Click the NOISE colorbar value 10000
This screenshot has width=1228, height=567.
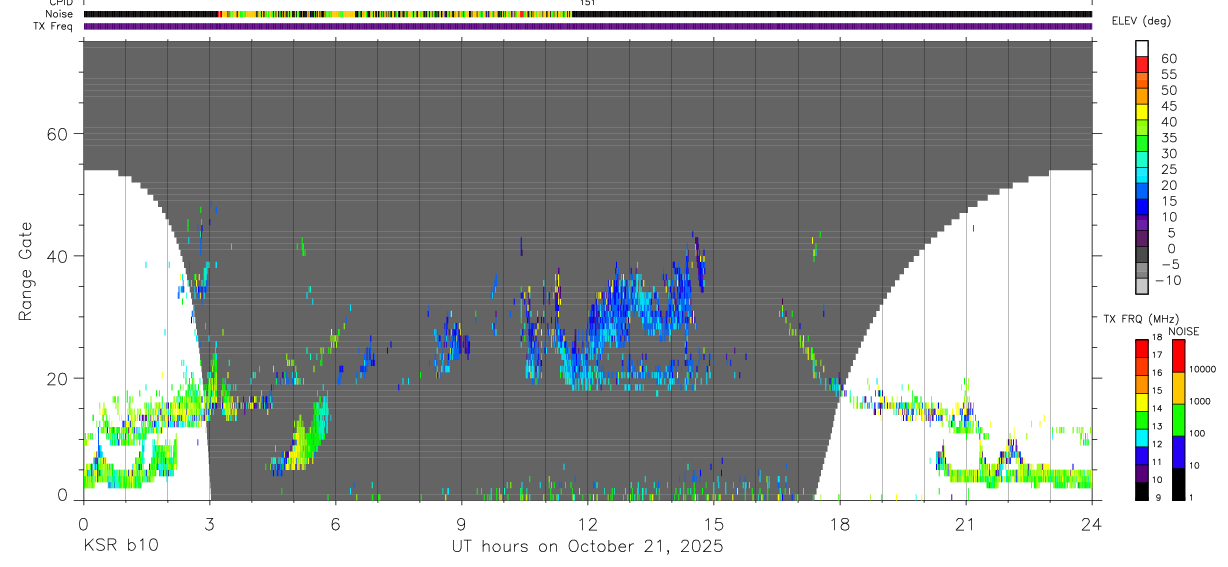click(x=1204, y=369)
